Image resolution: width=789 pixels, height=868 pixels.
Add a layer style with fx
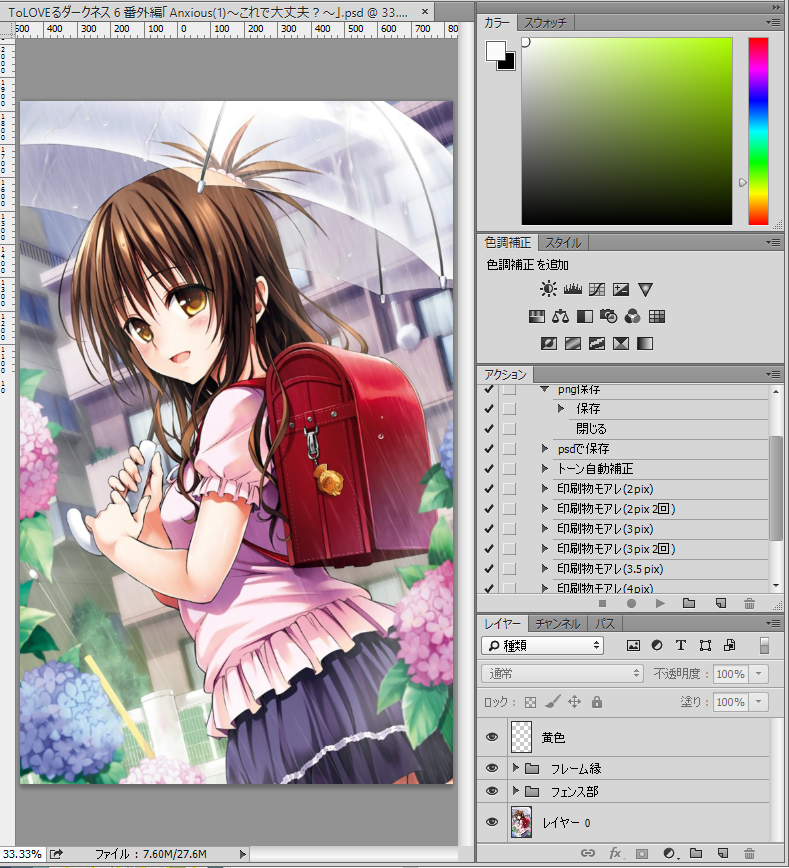coord(616,853)
